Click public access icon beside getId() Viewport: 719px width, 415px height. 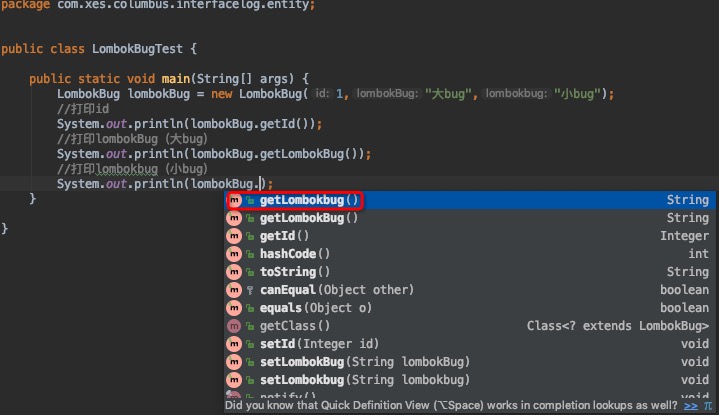click(x=250, y=236)
